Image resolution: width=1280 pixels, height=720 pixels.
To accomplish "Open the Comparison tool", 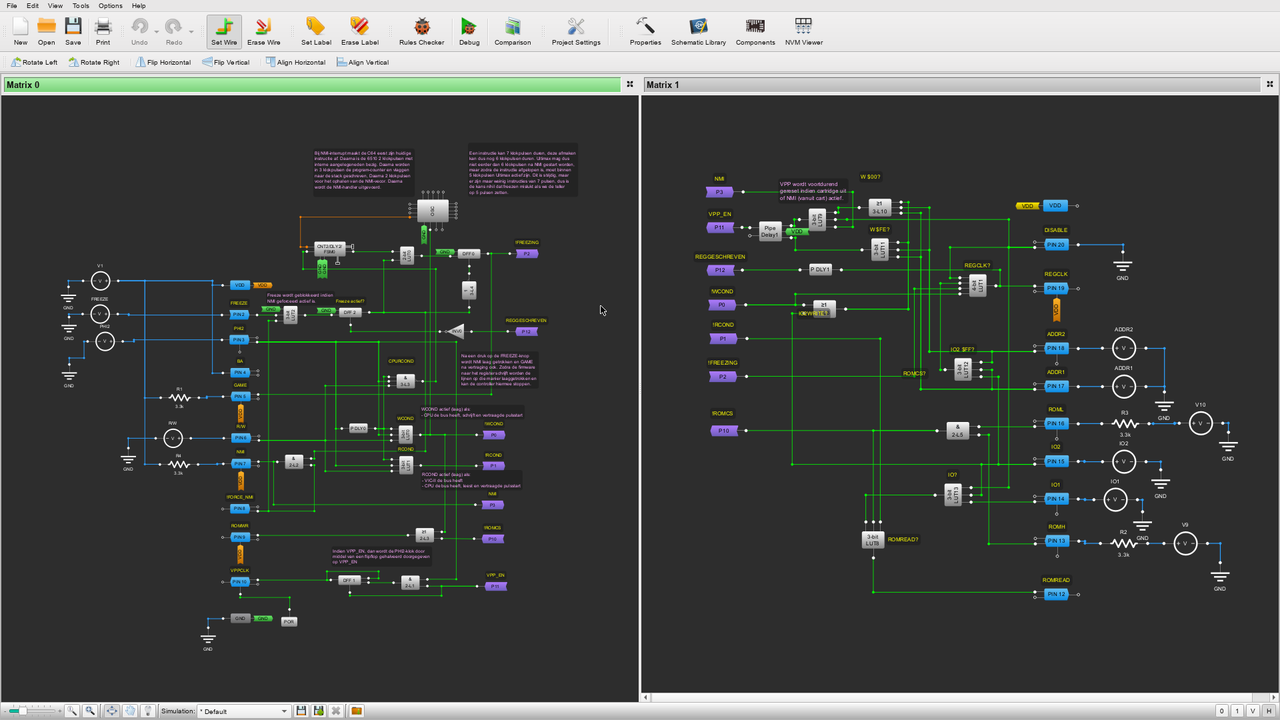I will [512, 31].
